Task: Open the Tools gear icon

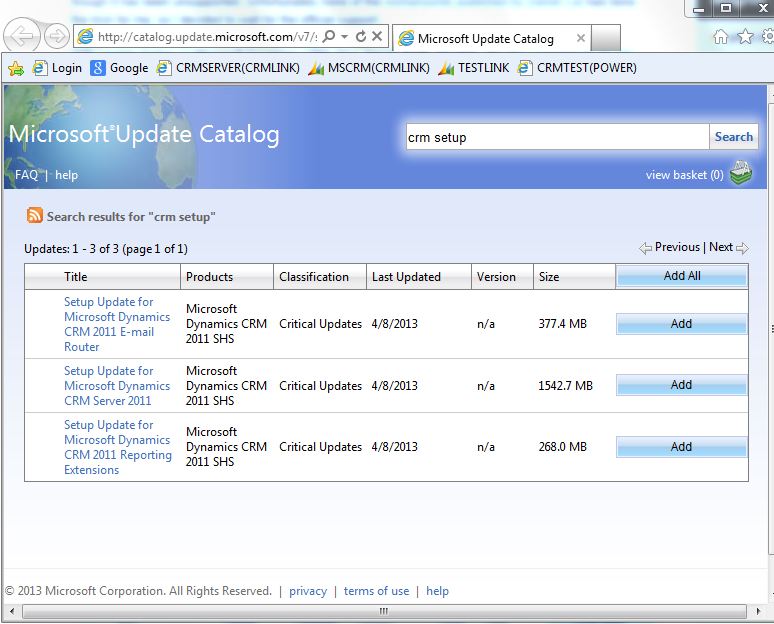Action: [x=768, y=36]
